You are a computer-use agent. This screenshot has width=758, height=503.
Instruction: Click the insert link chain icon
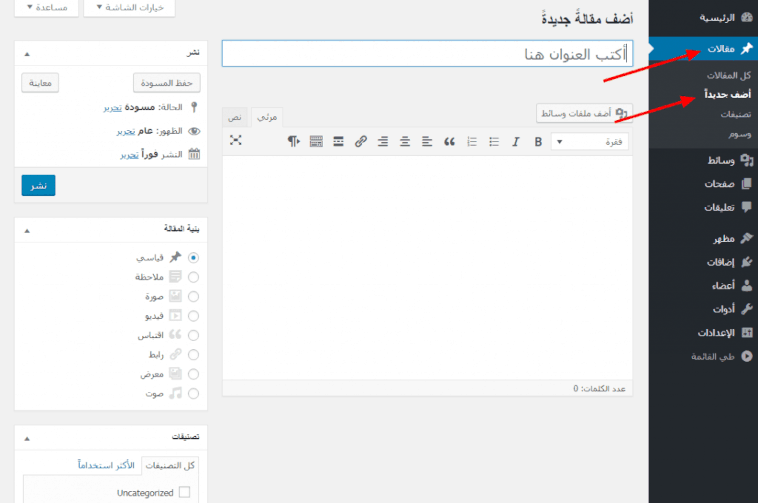point(361,142)
